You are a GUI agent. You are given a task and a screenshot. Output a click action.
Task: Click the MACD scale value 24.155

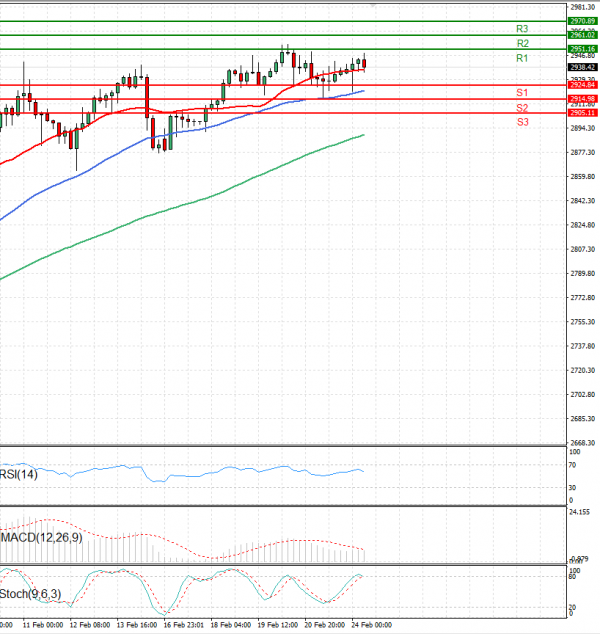click(x=579, y=512)
